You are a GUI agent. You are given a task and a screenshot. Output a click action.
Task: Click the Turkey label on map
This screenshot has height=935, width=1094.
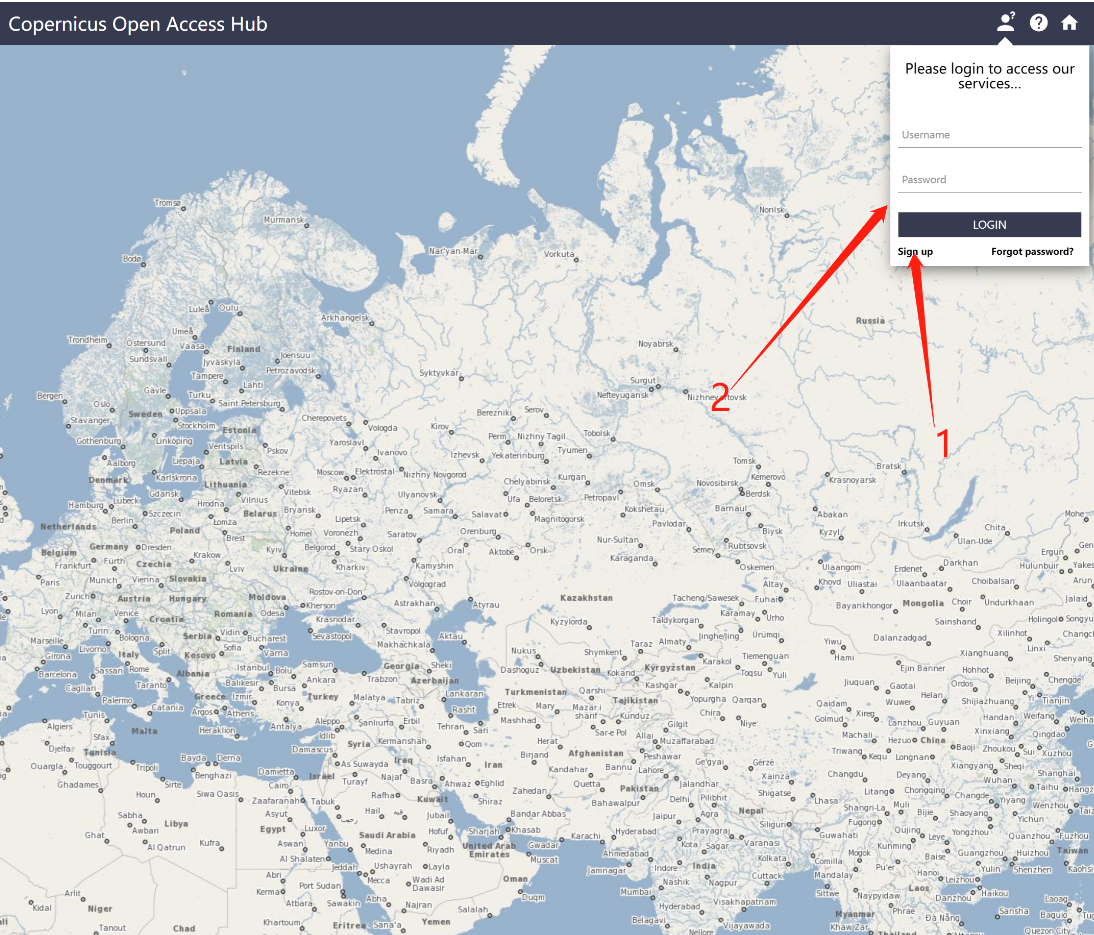point(322,696)
